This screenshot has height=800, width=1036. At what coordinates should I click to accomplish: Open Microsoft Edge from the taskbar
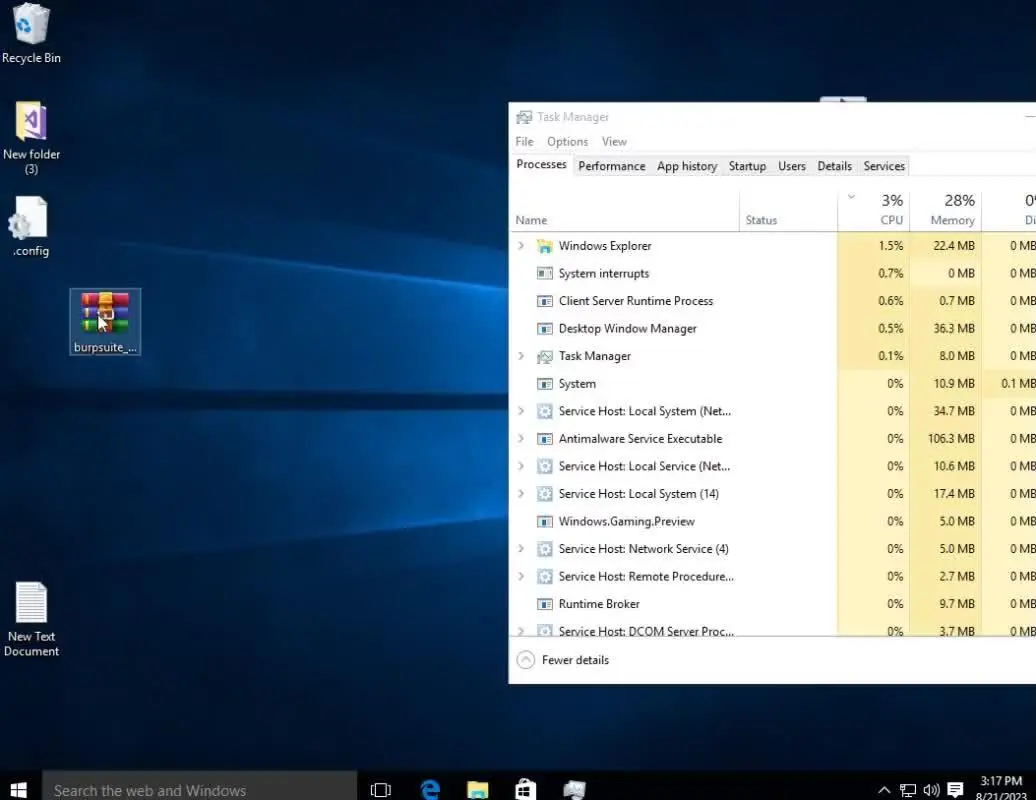click(x=430, y=789)
